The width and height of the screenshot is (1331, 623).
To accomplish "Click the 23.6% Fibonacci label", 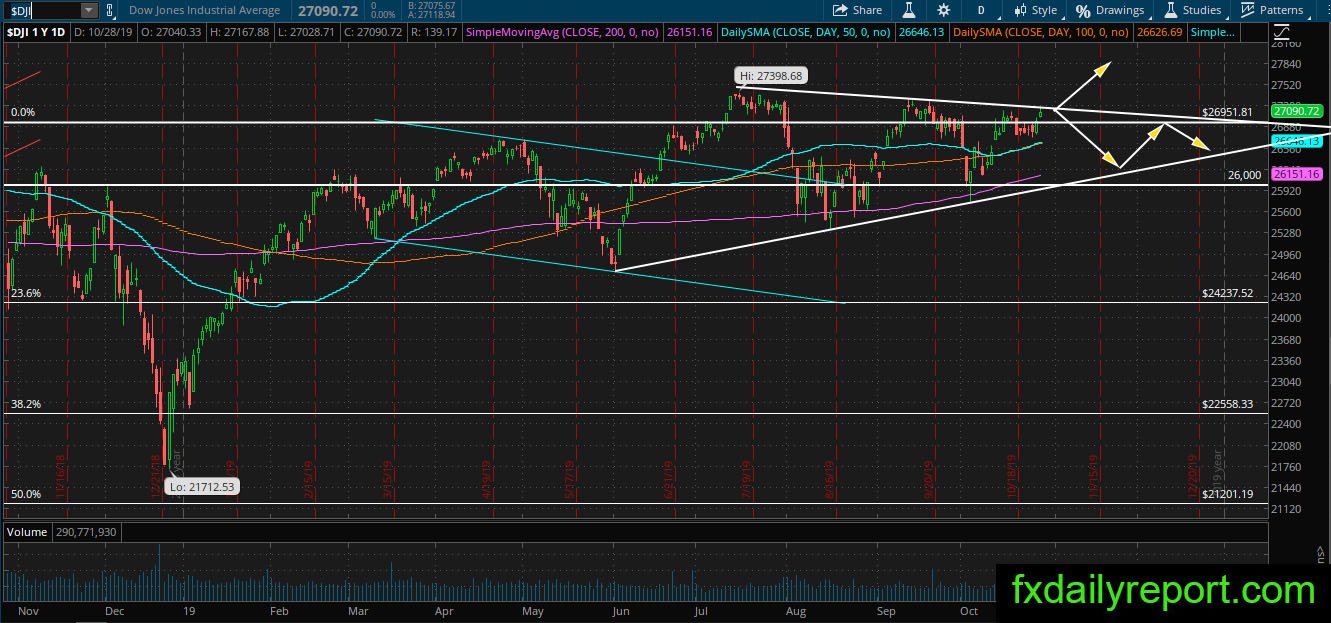I will click(x=25, y=293).
